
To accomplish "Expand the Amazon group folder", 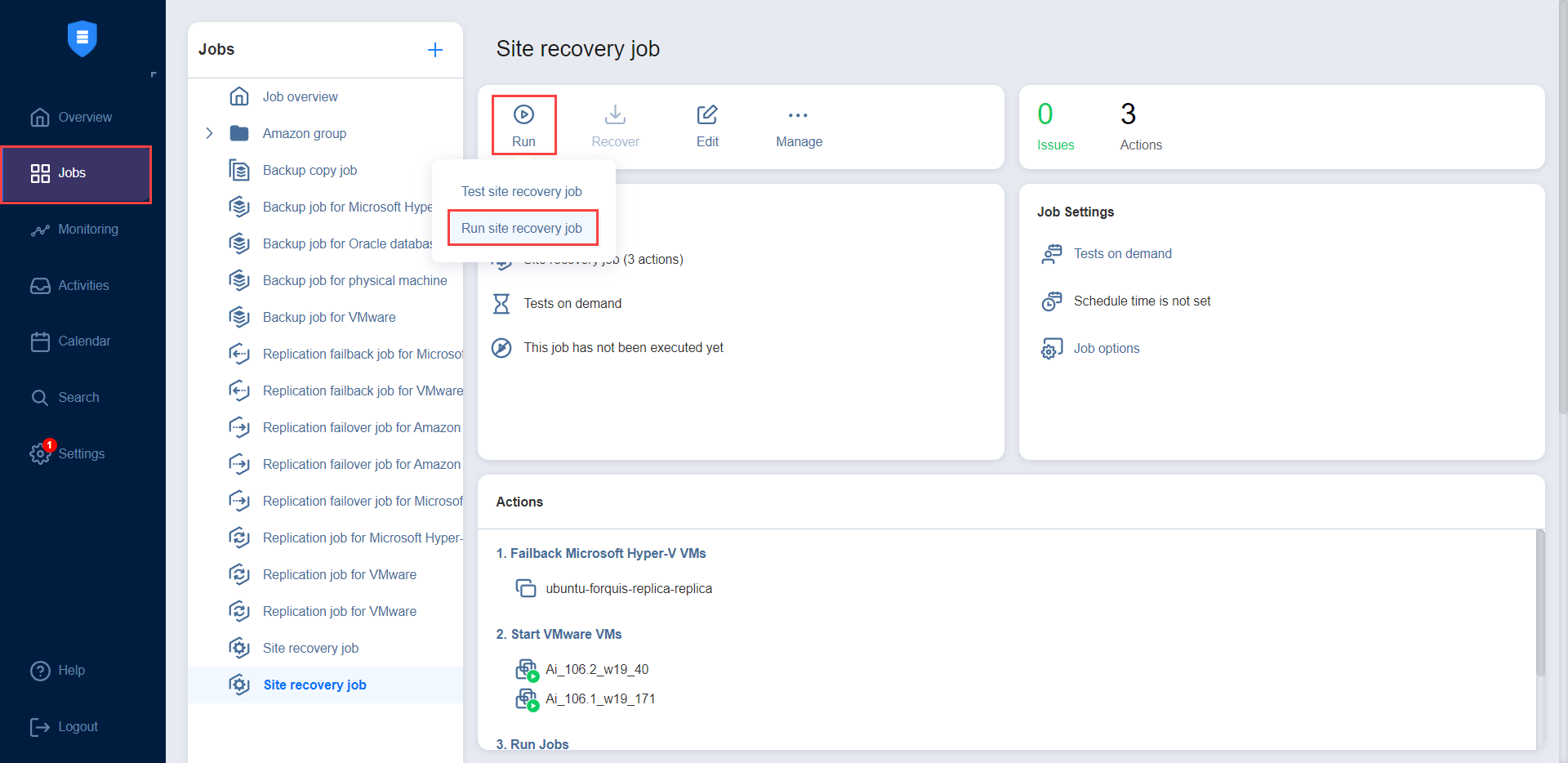I will point(209,133).
